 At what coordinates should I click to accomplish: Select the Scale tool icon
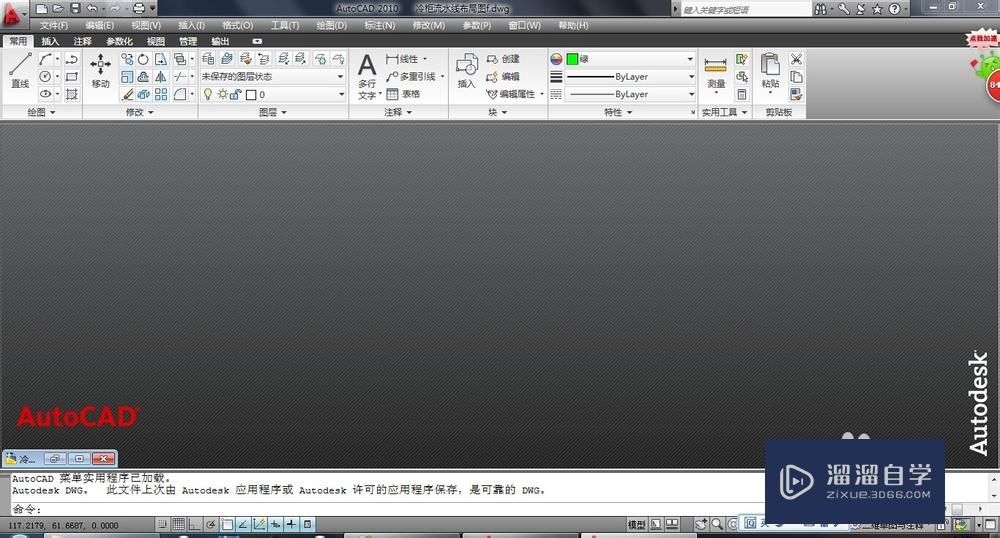[128, 76]
